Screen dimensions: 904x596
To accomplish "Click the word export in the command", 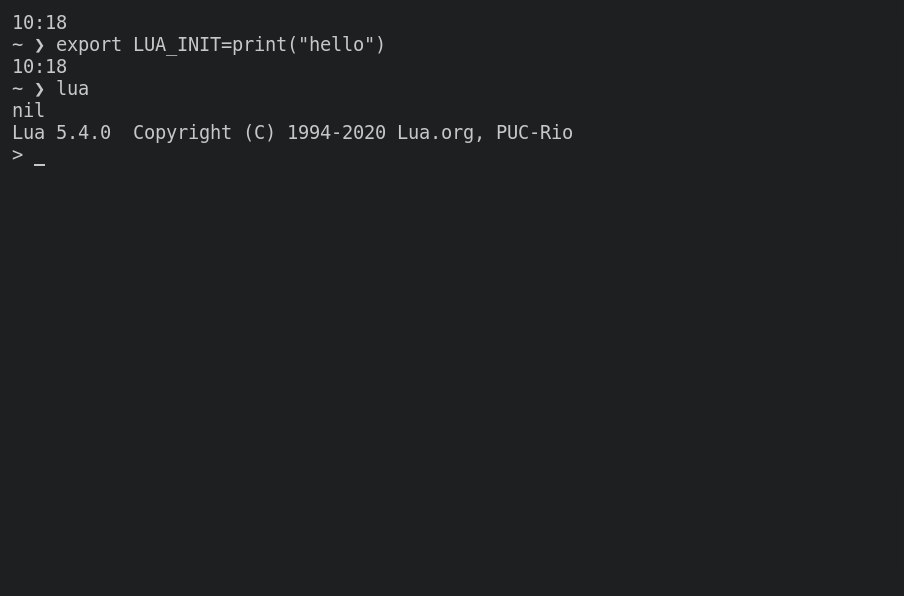I will [x=89, y=45].
